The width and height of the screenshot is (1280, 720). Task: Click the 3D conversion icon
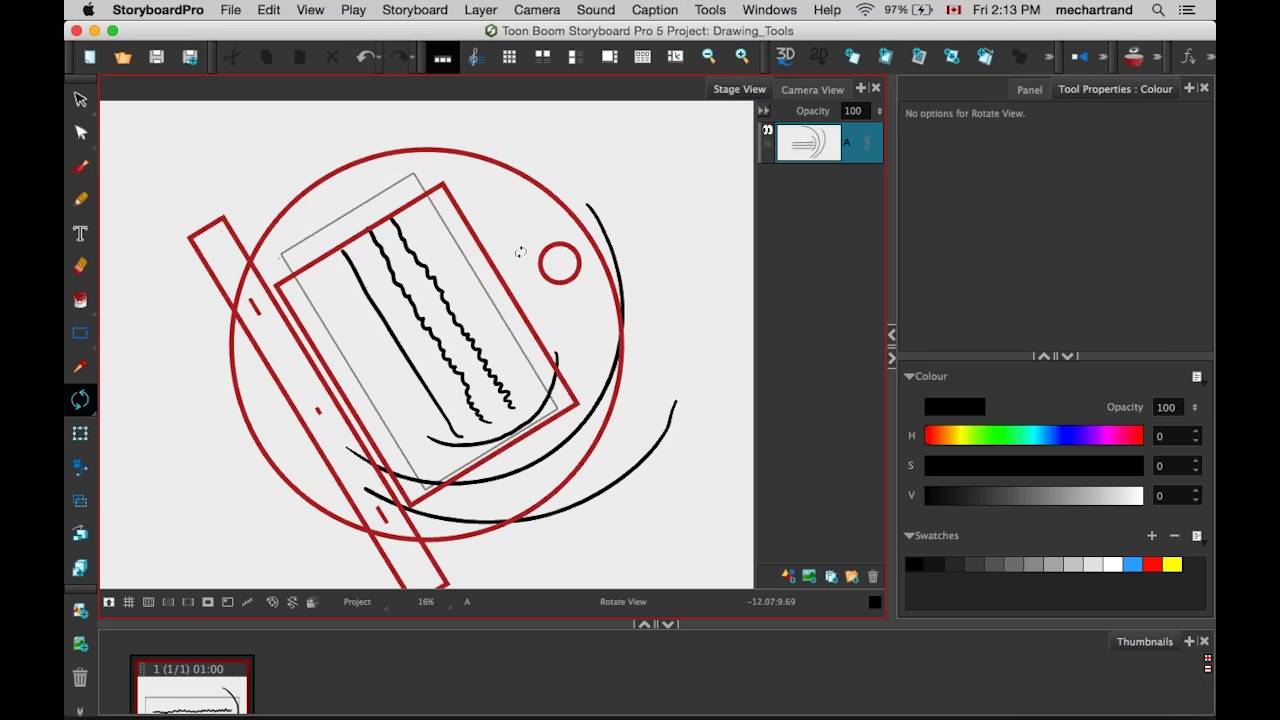click(x=786, y=57)
